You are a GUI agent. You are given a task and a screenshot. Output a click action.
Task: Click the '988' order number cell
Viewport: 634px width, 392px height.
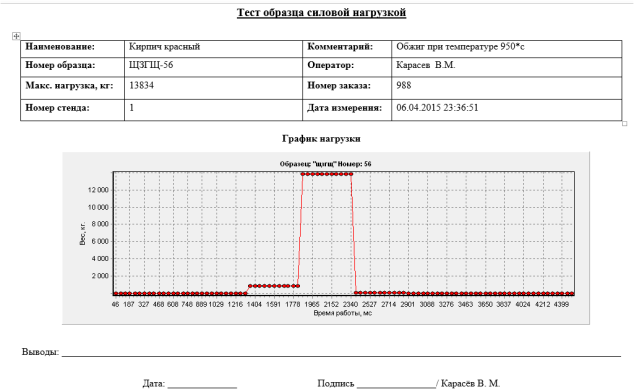coord(507,88)
